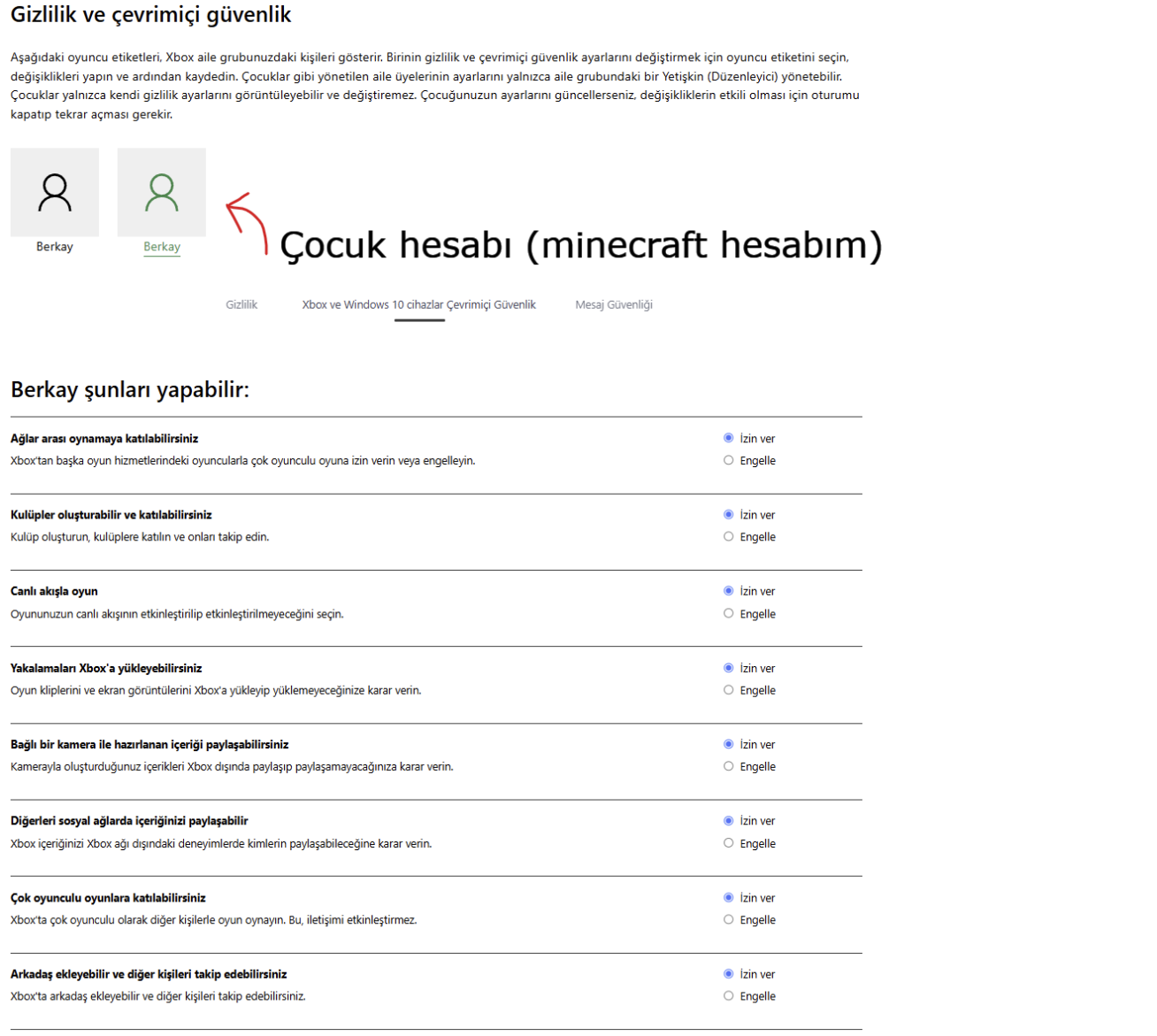Enable Engelle for Diğerleri sosyal ağlarda içeriğinizi paylaşabilir
The height and width of the screenshot is (1036, 1157).
[x=729, y=843]
